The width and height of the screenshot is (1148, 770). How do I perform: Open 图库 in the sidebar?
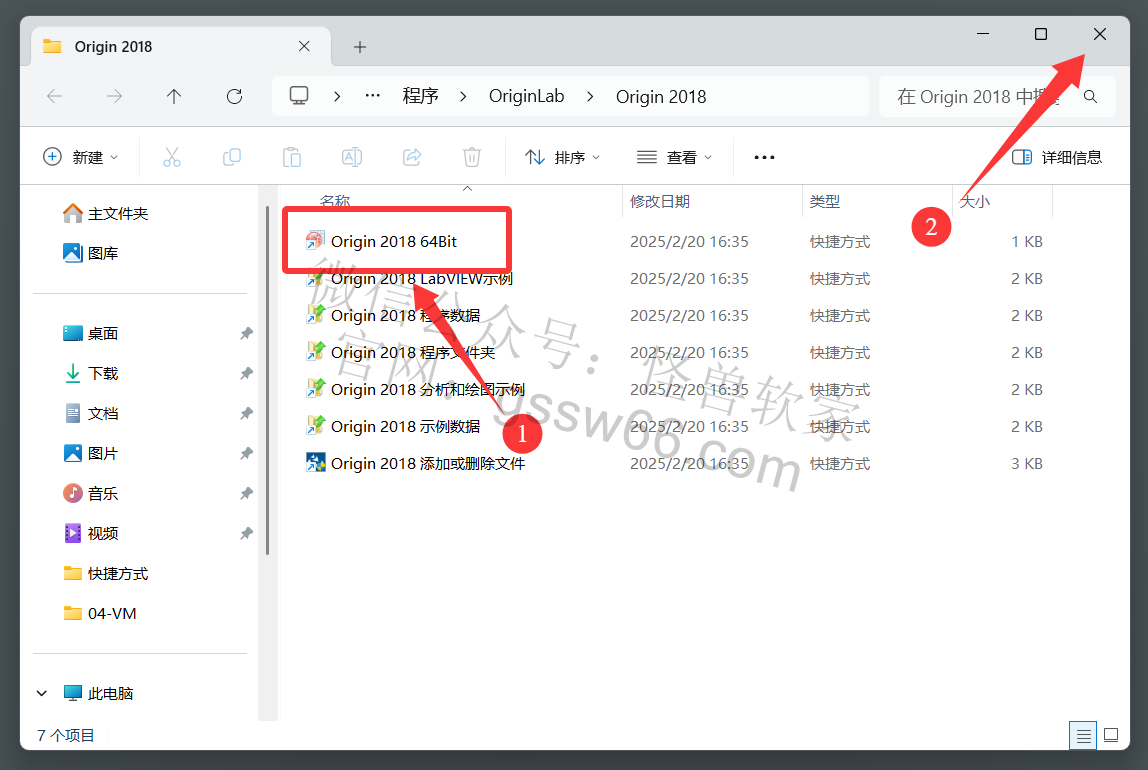tap(91, 253)
